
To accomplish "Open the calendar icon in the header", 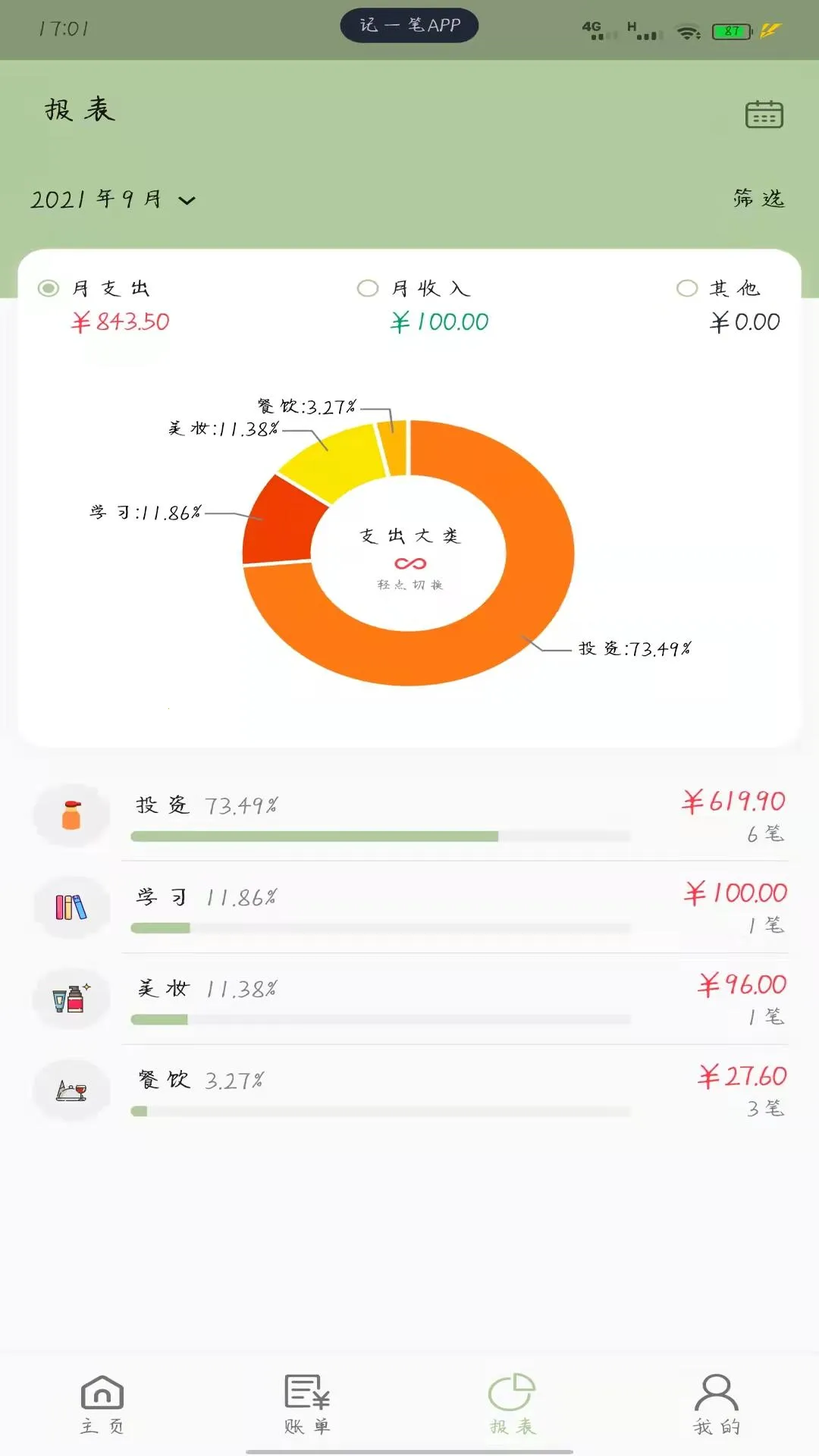I will point(764,115).
